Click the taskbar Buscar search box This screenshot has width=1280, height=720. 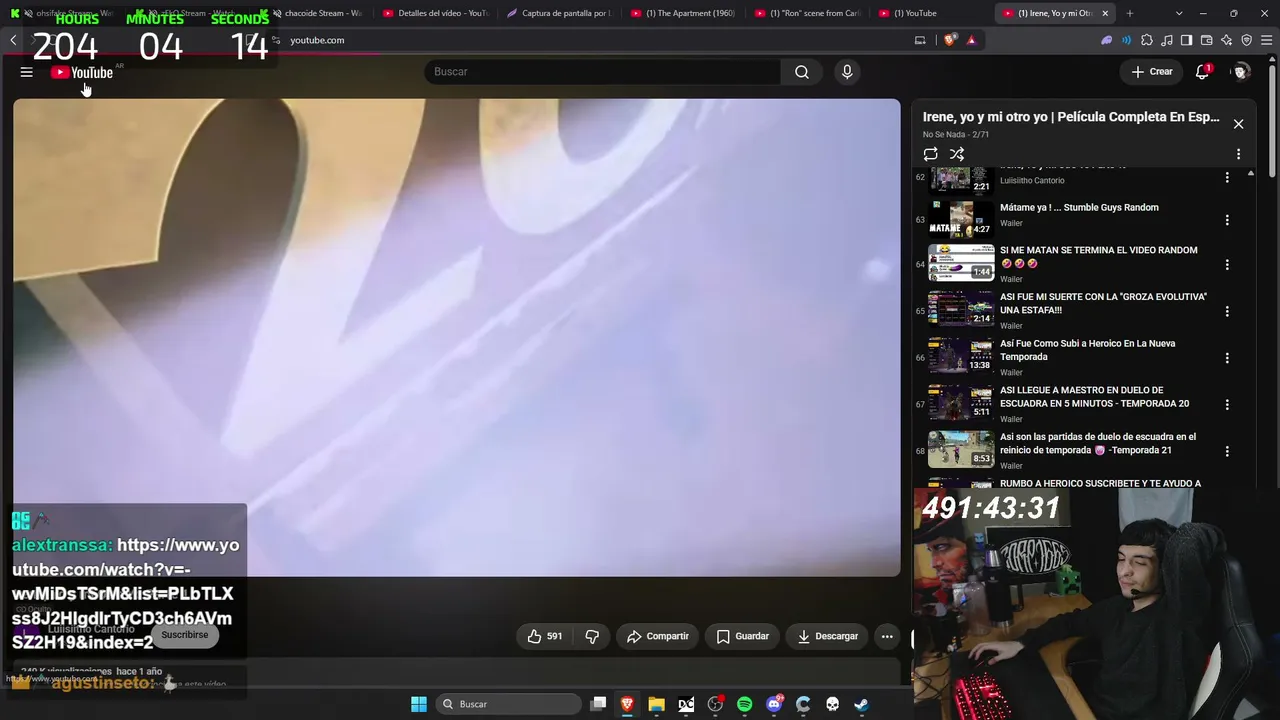click(507, 704)
